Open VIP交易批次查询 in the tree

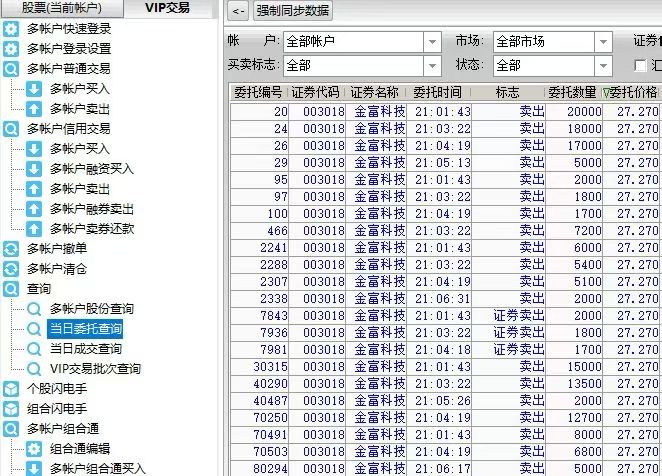pos(95,369)
